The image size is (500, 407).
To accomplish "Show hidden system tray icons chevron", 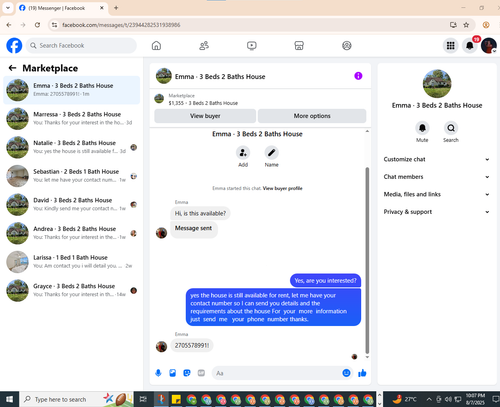I will [429, 399].
